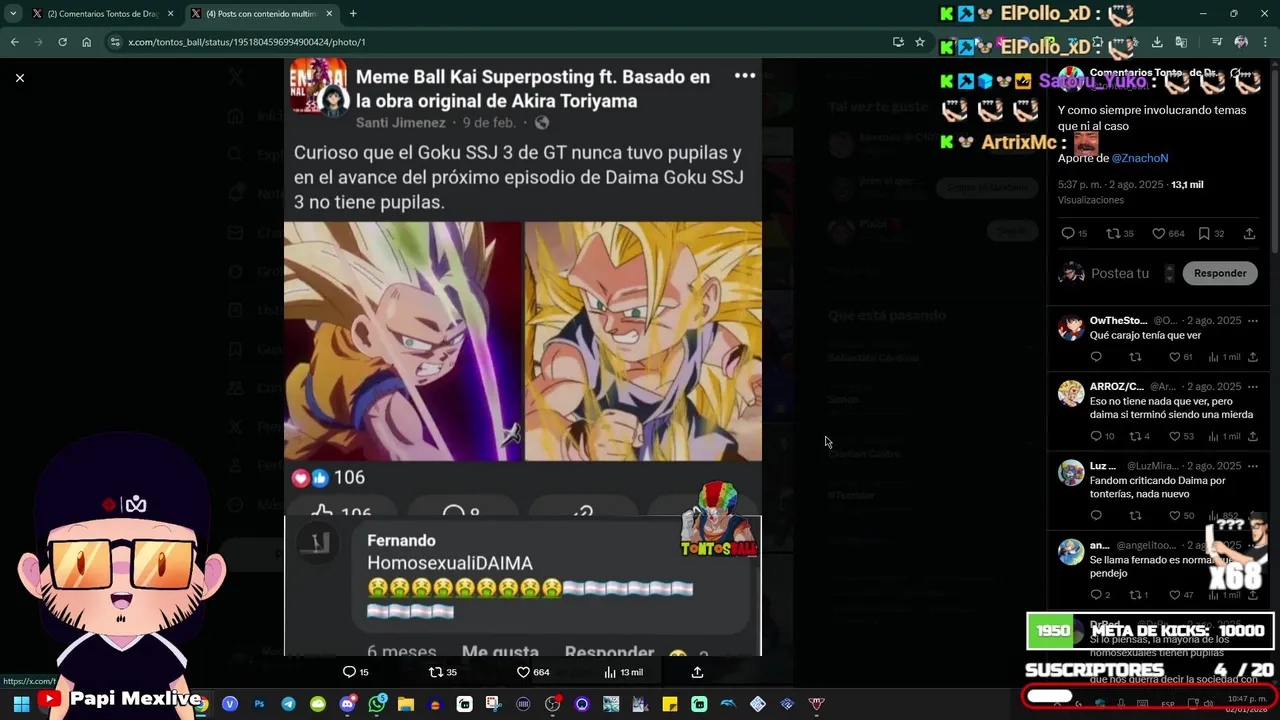
Task: Open Luz... user profile name
Action: tap(1103, 466)
